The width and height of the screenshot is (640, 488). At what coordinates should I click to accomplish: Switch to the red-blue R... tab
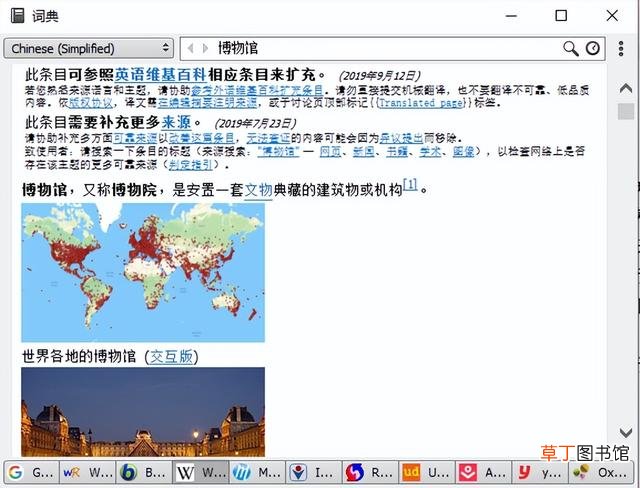click(370, 472)
